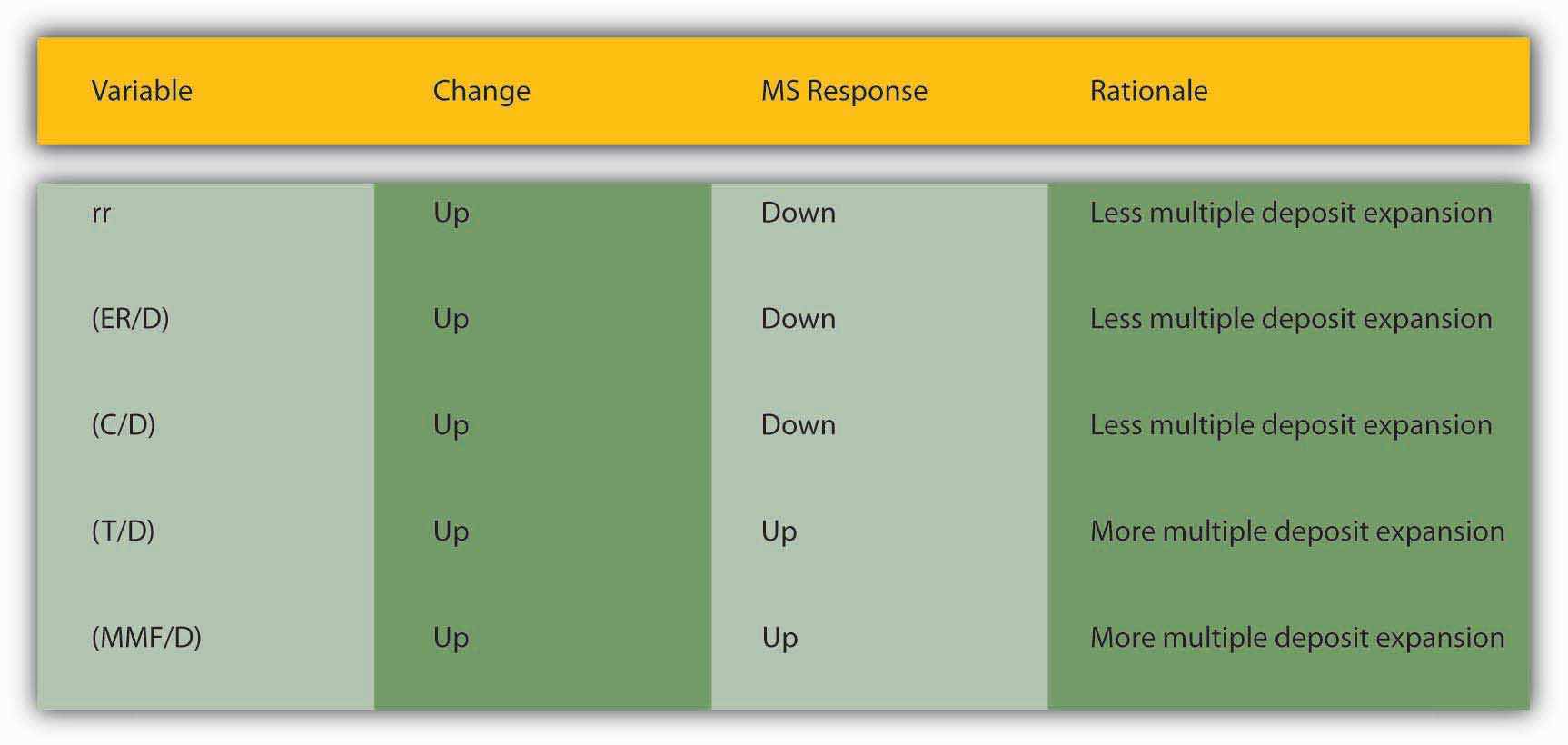
Task: Click MS Response Down in the (C/D) row
Action: coord(798,425)
